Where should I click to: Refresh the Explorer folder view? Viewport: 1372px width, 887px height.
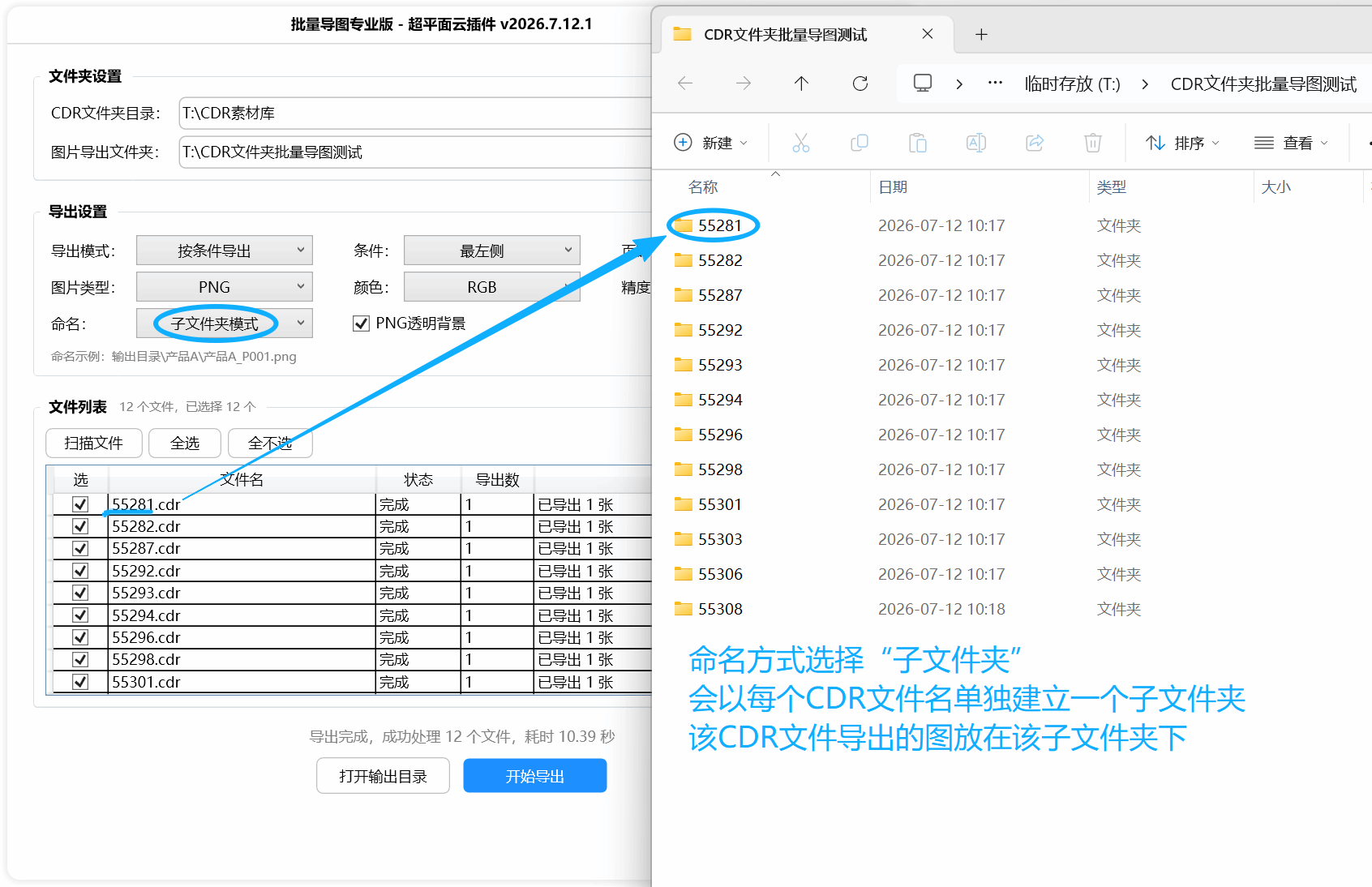(x=860, y=84)
